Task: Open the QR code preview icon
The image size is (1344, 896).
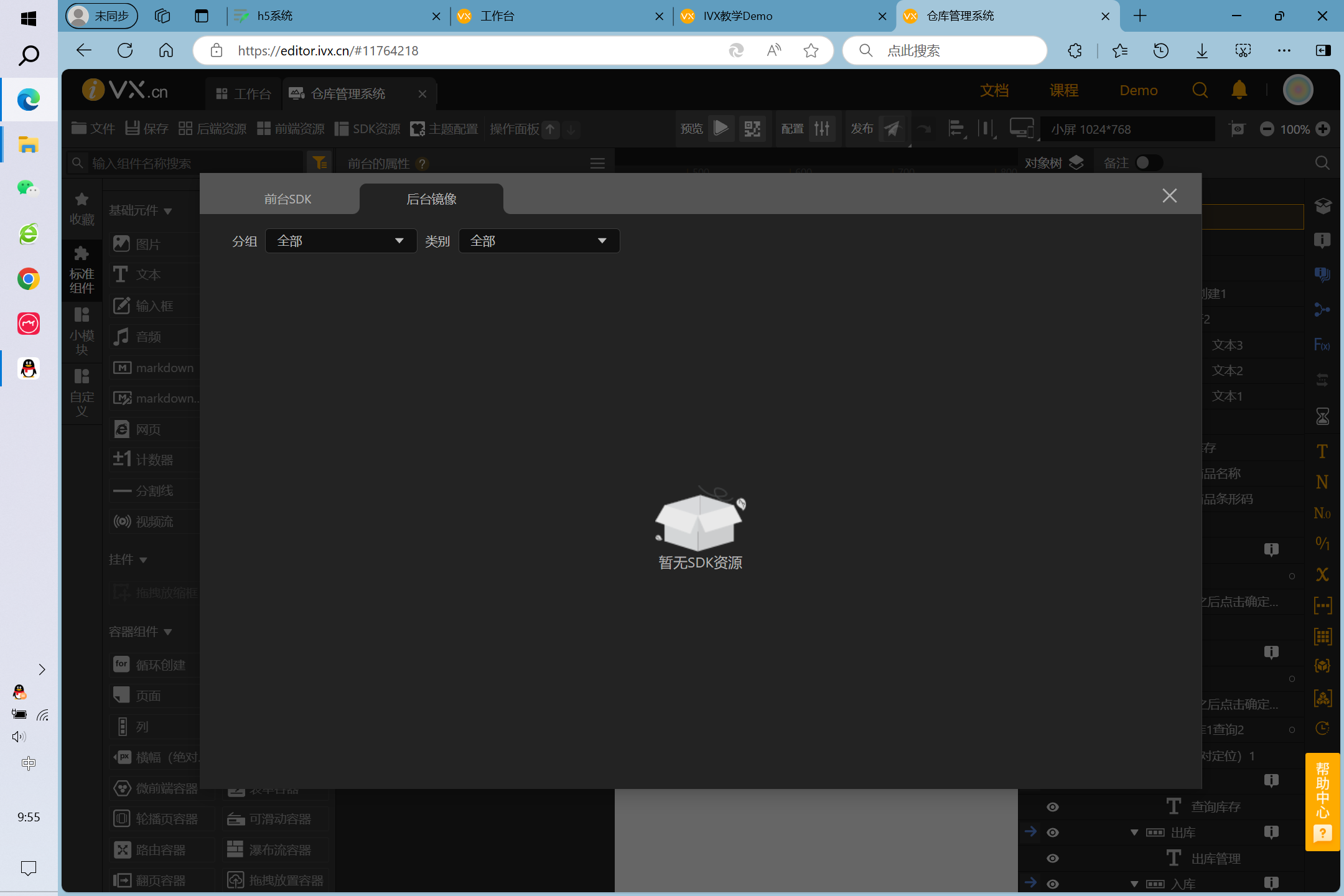Action: (752, 129)
